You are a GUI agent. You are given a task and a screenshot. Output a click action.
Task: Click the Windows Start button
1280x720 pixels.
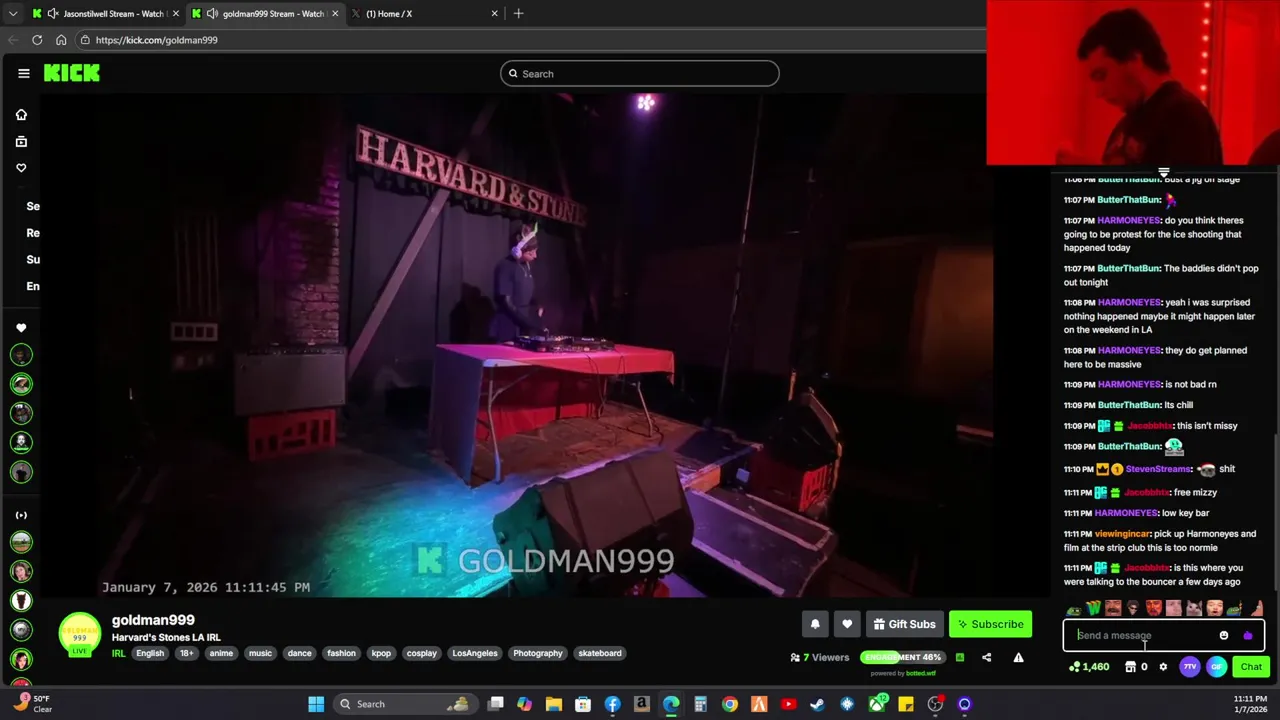click(x=316, y=704)
